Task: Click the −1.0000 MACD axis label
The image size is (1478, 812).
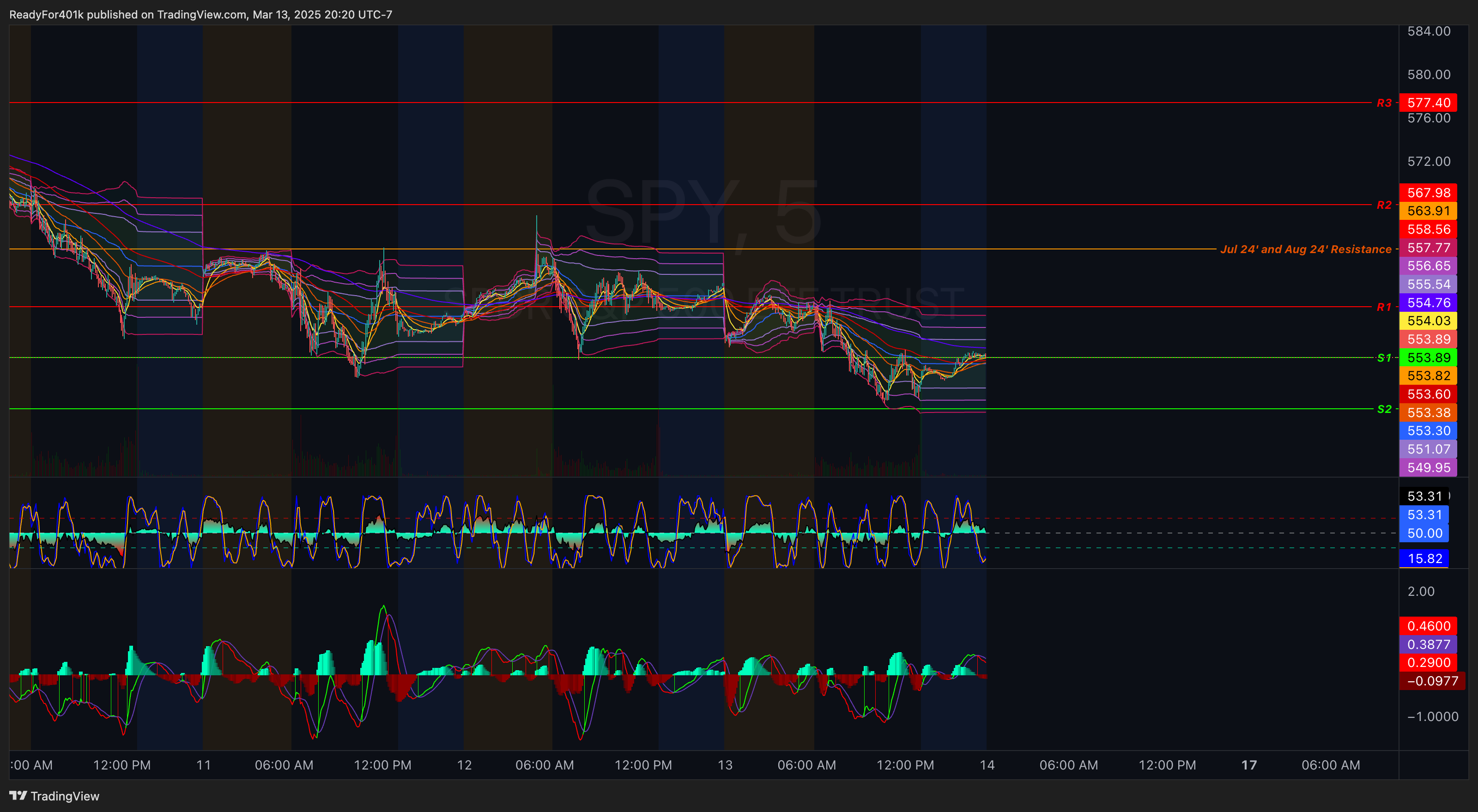Action: point(1432,717)
